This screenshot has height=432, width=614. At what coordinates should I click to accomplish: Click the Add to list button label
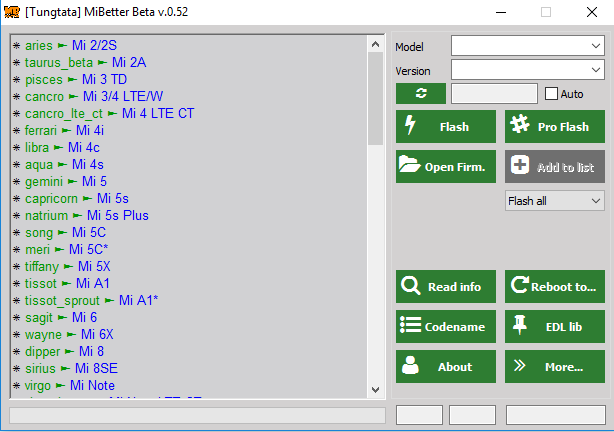pos(565,168)
